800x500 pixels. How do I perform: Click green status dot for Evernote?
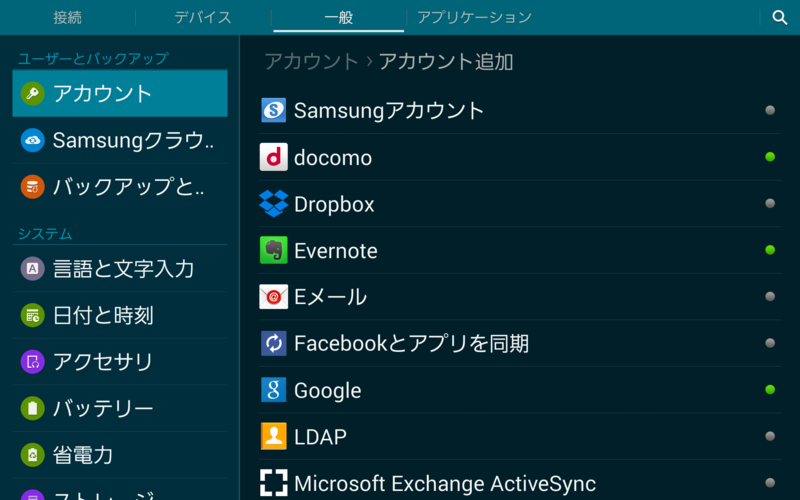tap(770, 250)
